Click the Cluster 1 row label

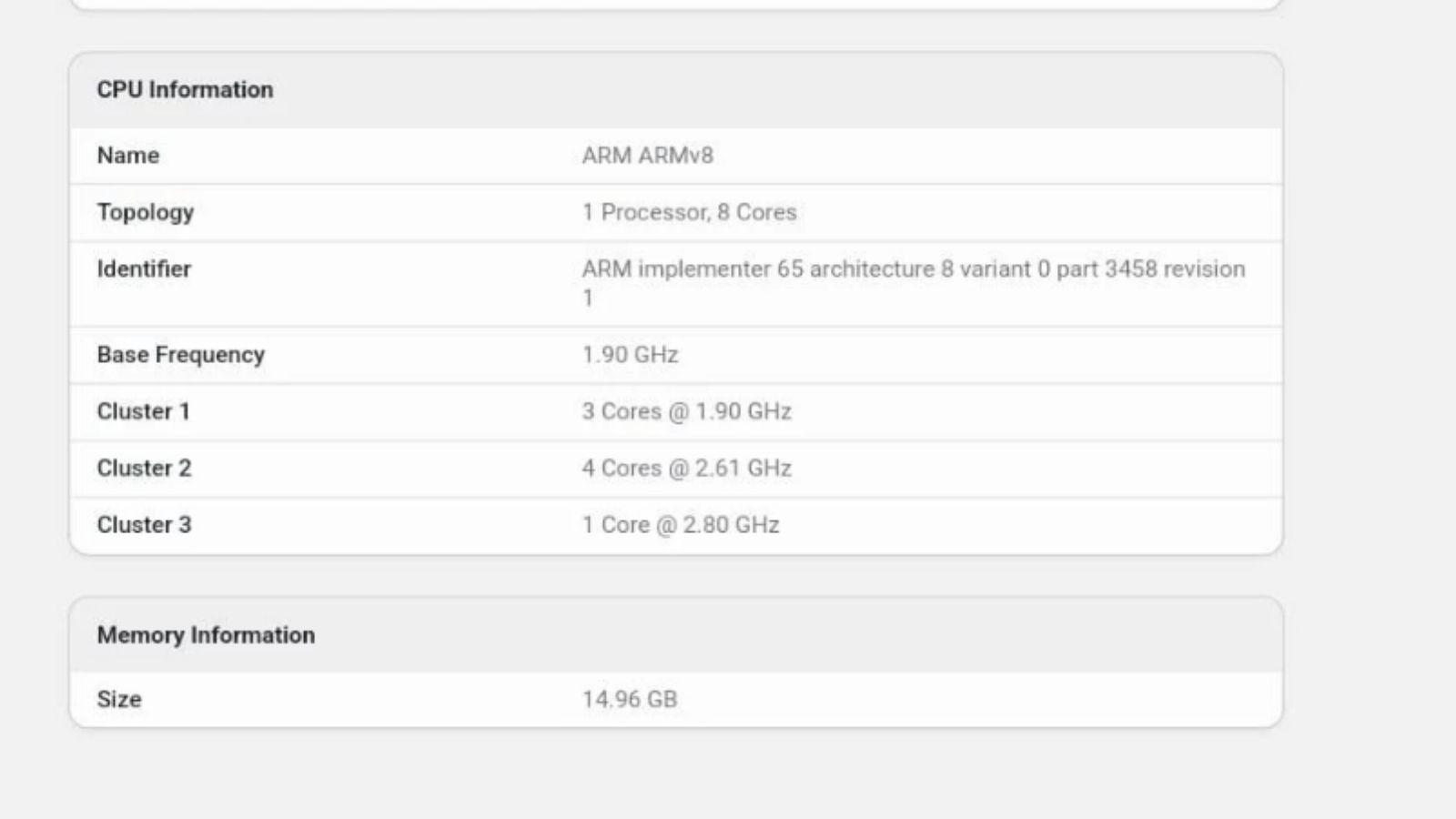click(143, 411)
